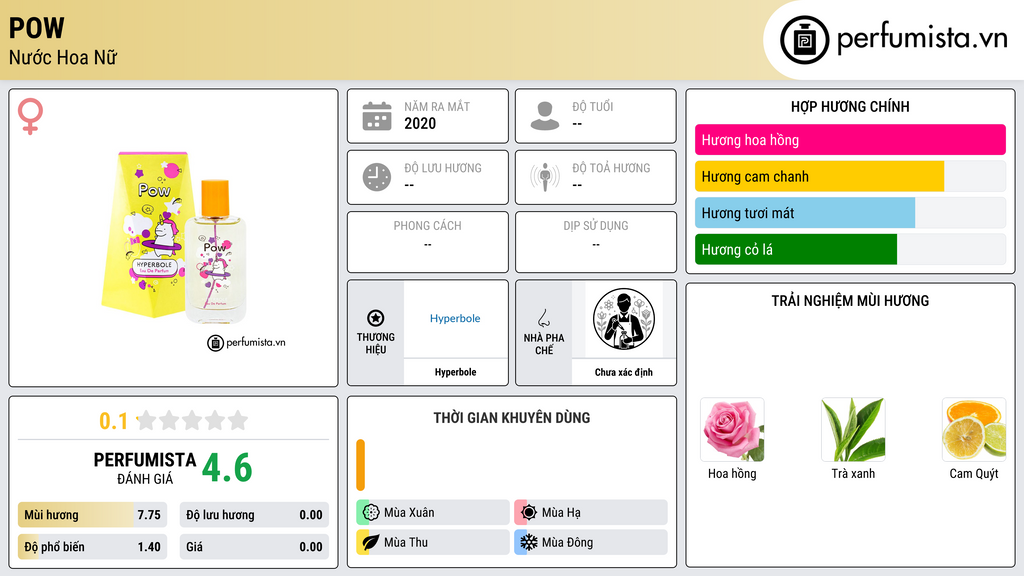The height and width of the screenshot is (576, 1024).
Task: Click the nose icon above Nhà pha chế
Action: [x=543, y=318]
